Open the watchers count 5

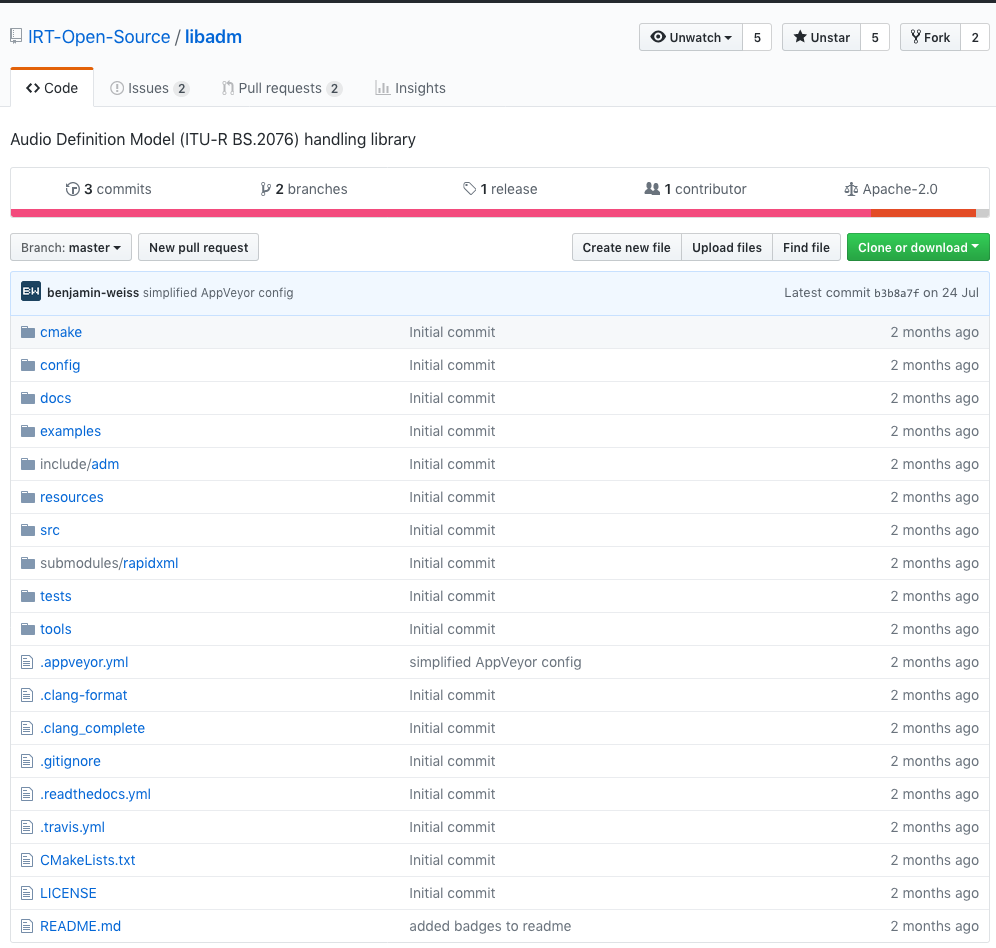click(x=757, y=37)
